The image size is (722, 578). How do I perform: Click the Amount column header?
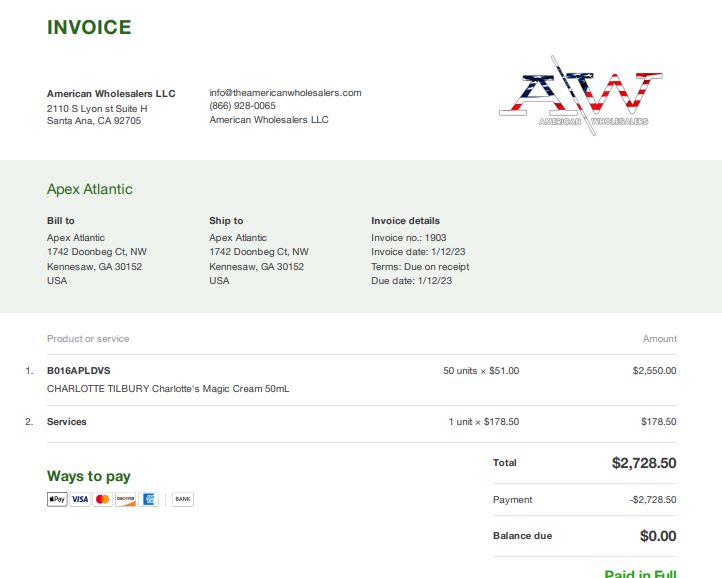(660, 339)
